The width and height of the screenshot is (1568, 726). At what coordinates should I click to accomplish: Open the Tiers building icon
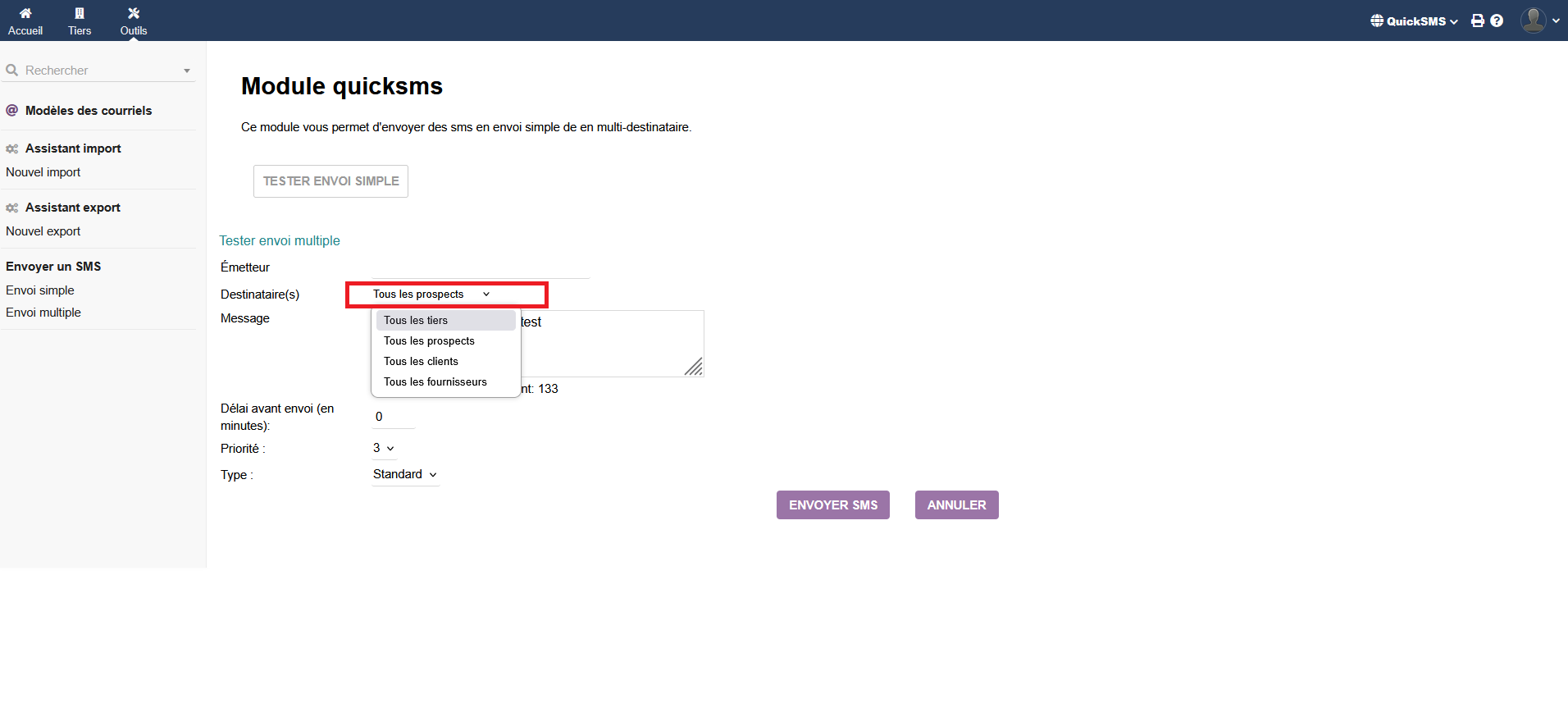(x=80, y=13)
